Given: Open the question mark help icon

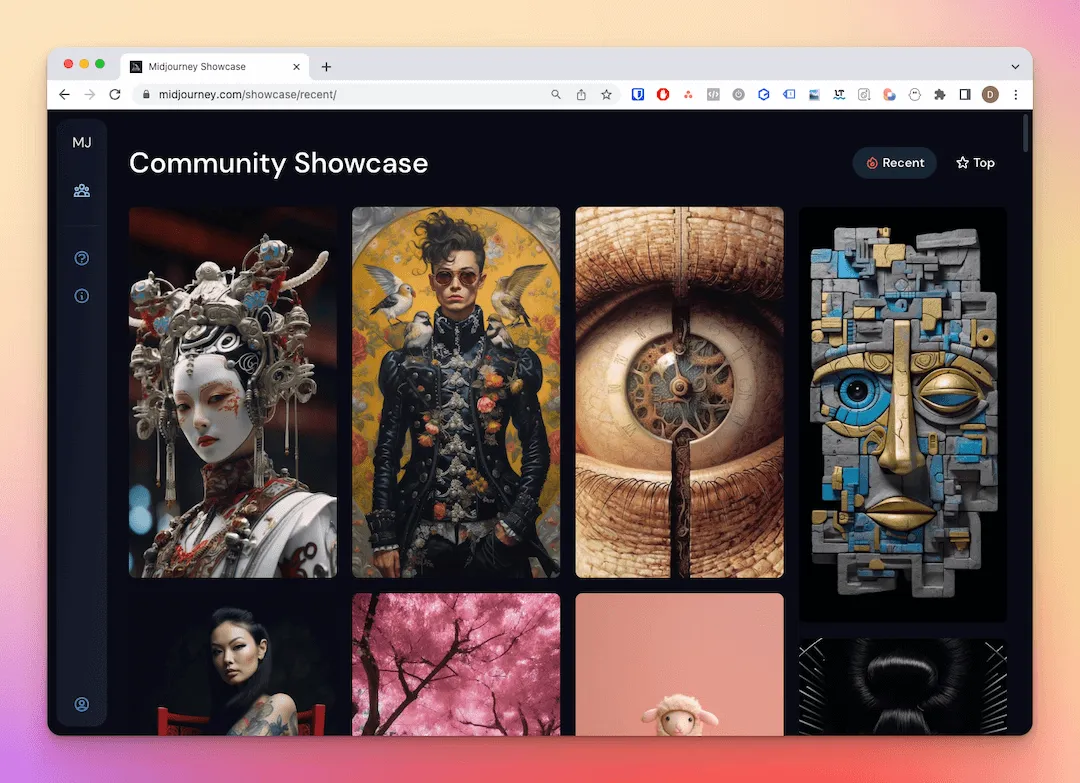Looking at the screenshot, I should point(82,258).
